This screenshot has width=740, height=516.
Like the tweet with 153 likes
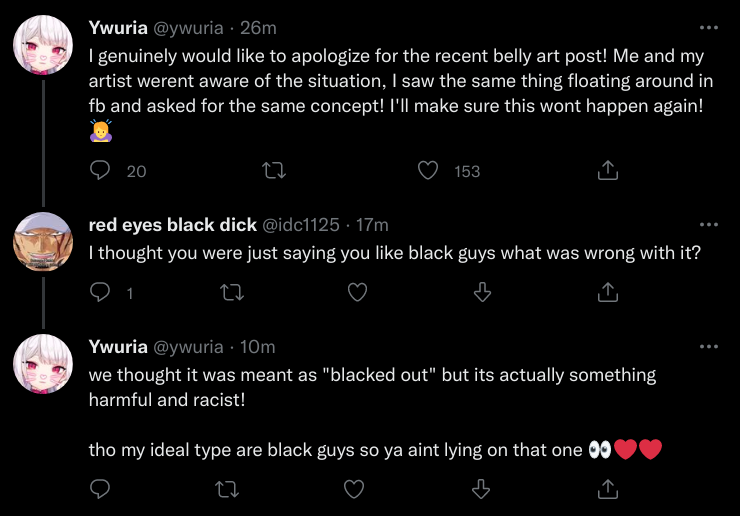pos(428,170)
